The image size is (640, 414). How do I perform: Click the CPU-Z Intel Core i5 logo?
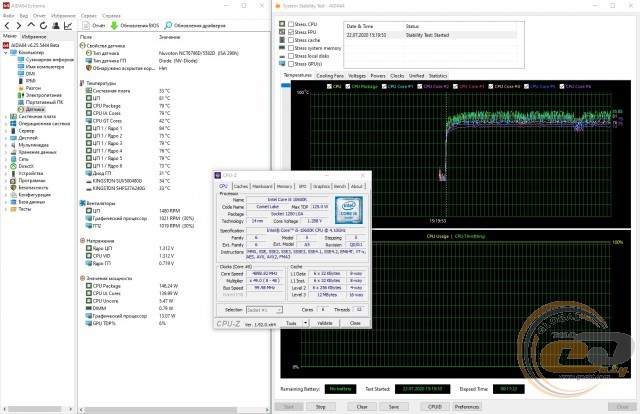pos(349,210)
